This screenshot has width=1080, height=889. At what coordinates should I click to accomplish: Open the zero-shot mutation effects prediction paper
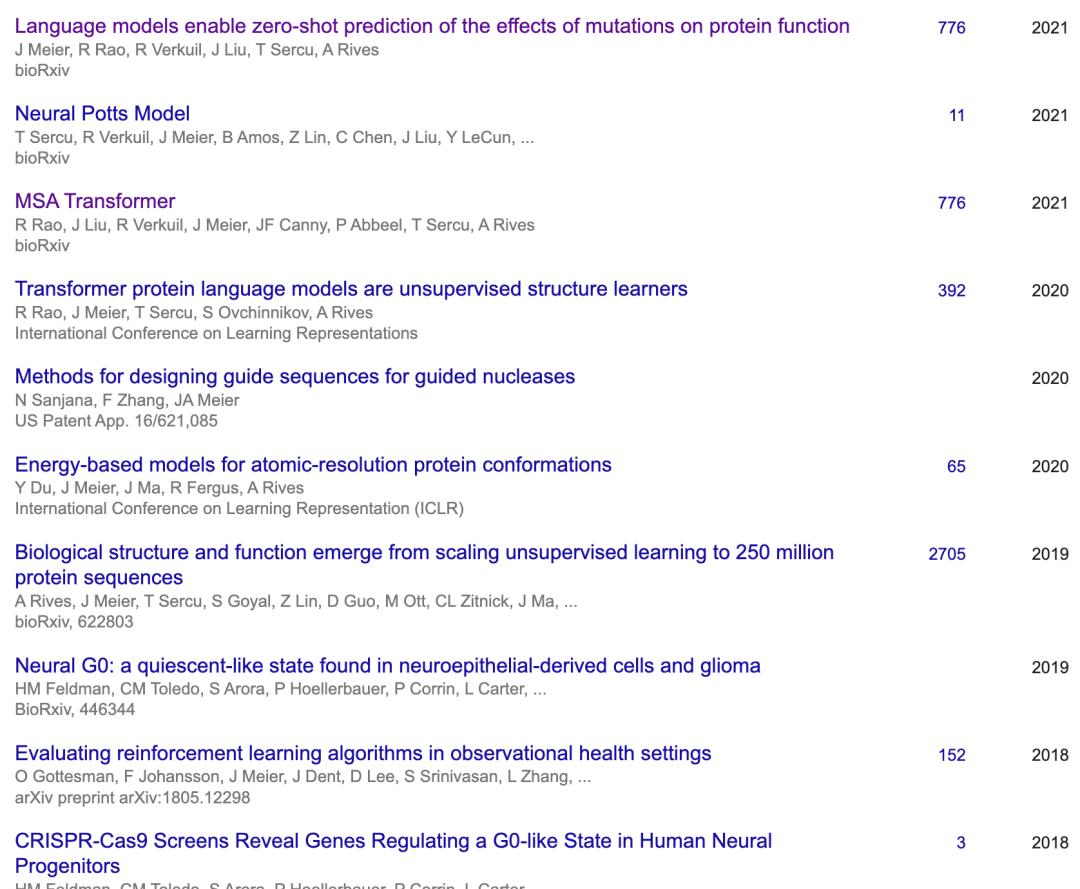click(x=432, y=27)
